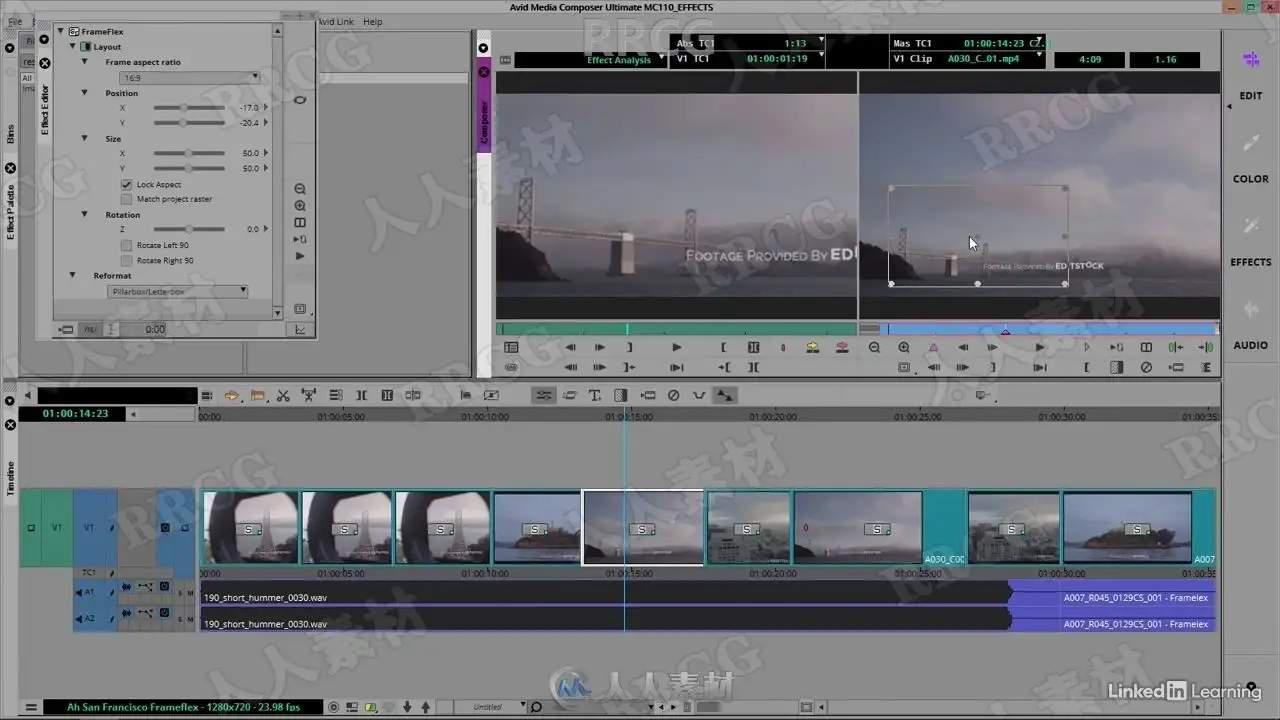
Task: Open the File menu
Action: point(15,22)
